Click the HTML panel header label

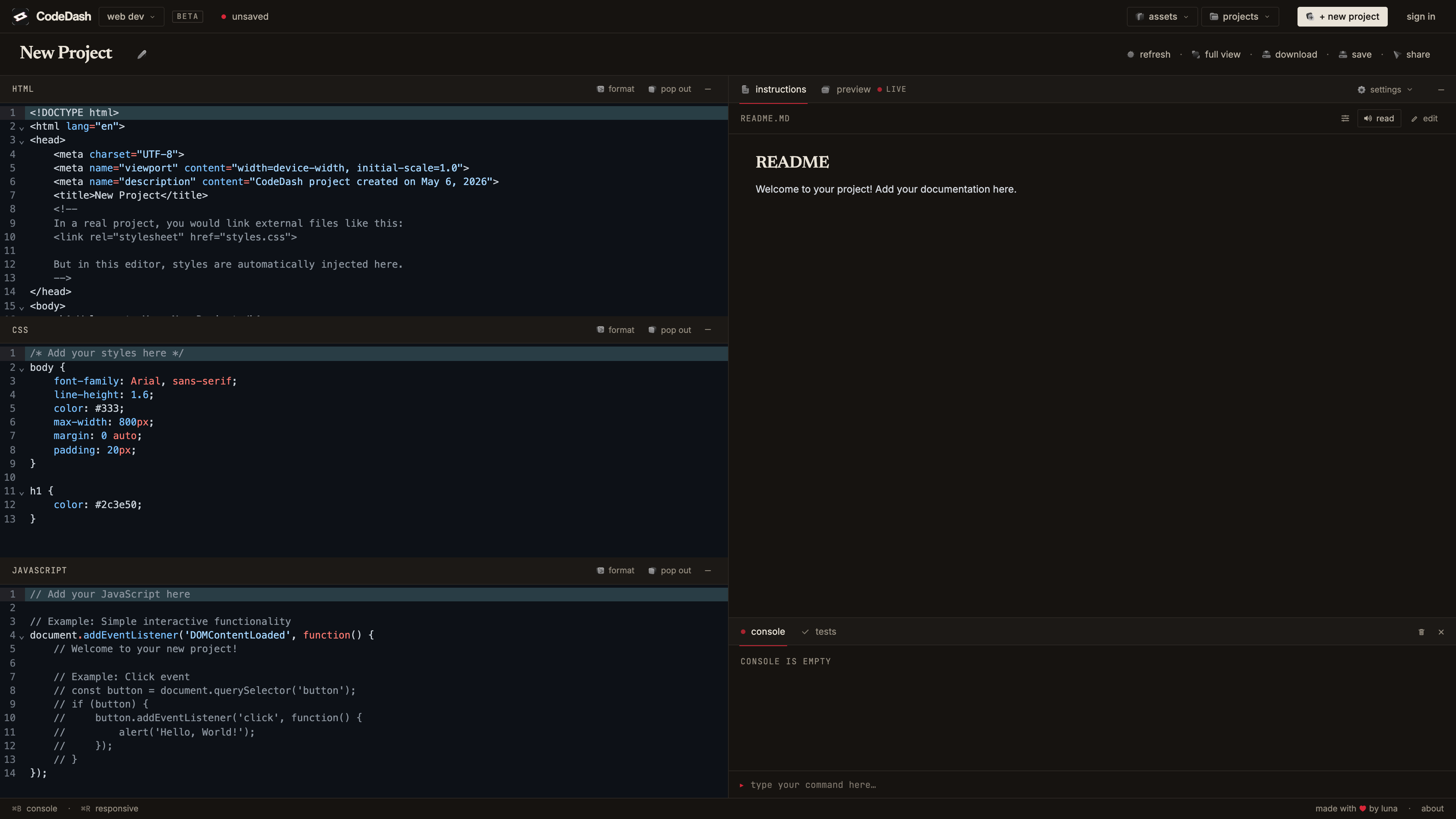[23, 89]
